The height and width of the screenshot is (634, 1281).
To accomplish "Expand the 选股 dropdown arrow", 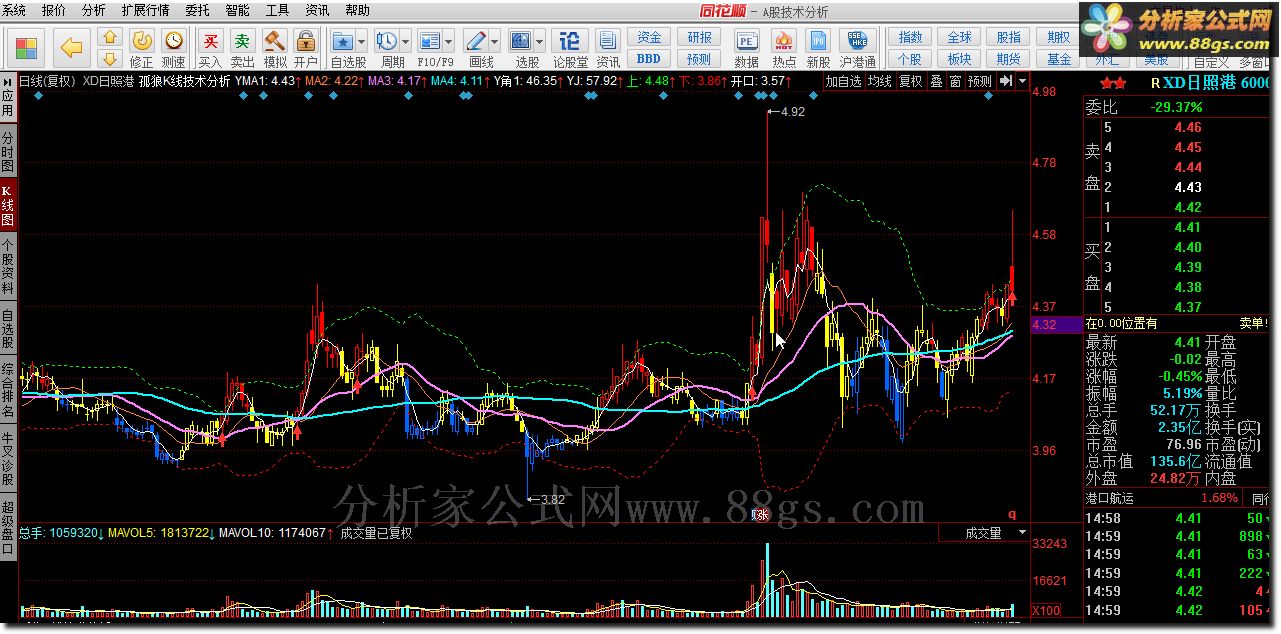I will click(540, 41).
